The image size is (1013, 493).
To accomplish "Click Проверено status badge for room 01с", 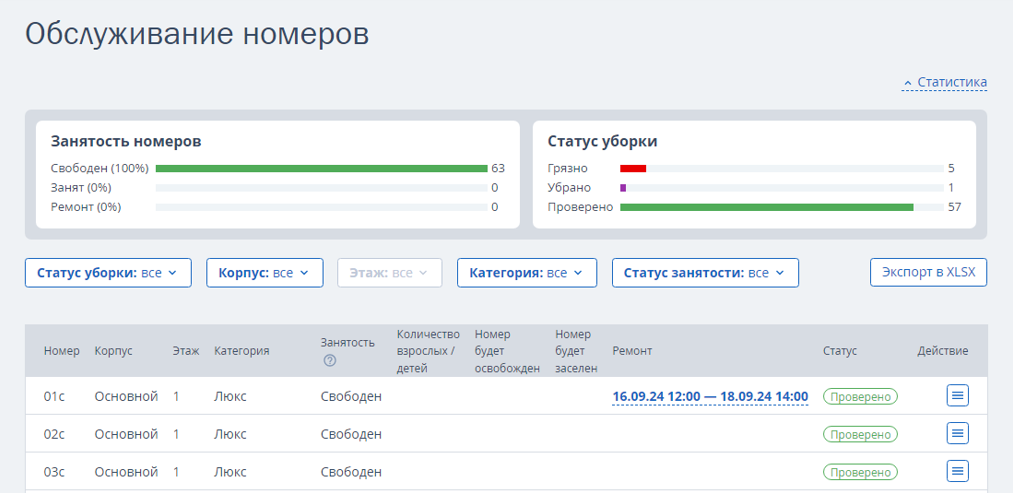I will tap(860, 396).
